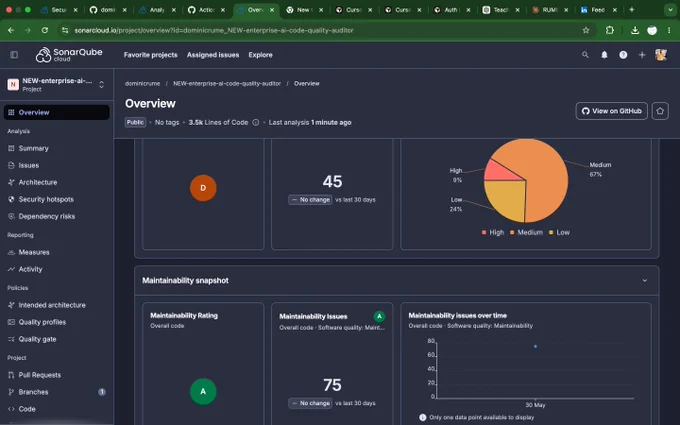
Task: Click the site info icon in address bar
Action: click(65, 30)
